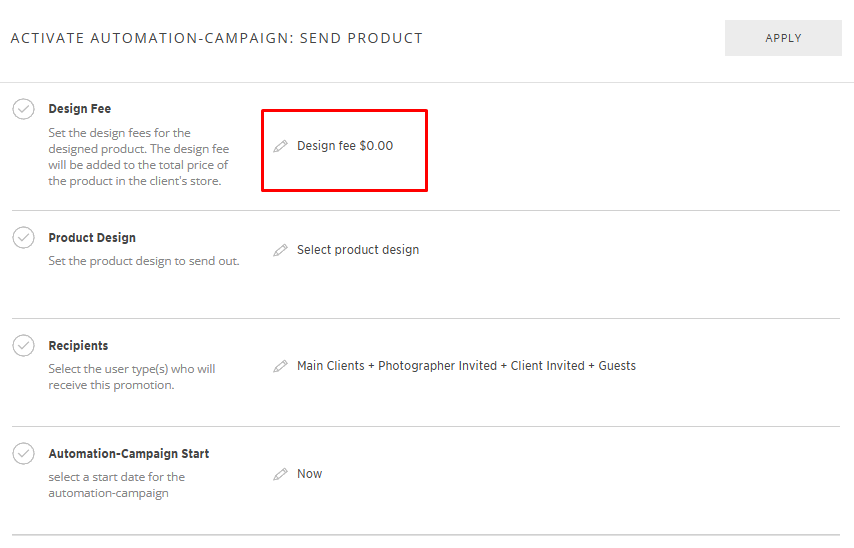Click the Recipients section heading
The image size is (854, 548).
click(78, 346)
